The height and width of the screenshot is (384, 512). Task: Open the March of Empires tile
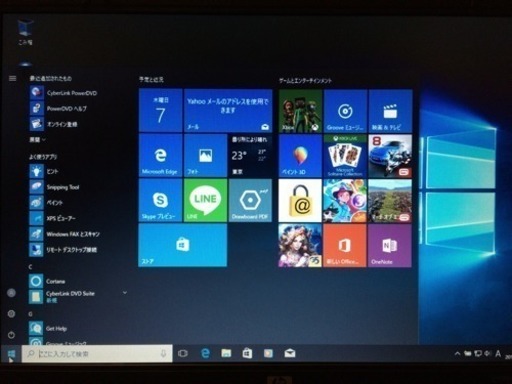[x=390, y=200]
